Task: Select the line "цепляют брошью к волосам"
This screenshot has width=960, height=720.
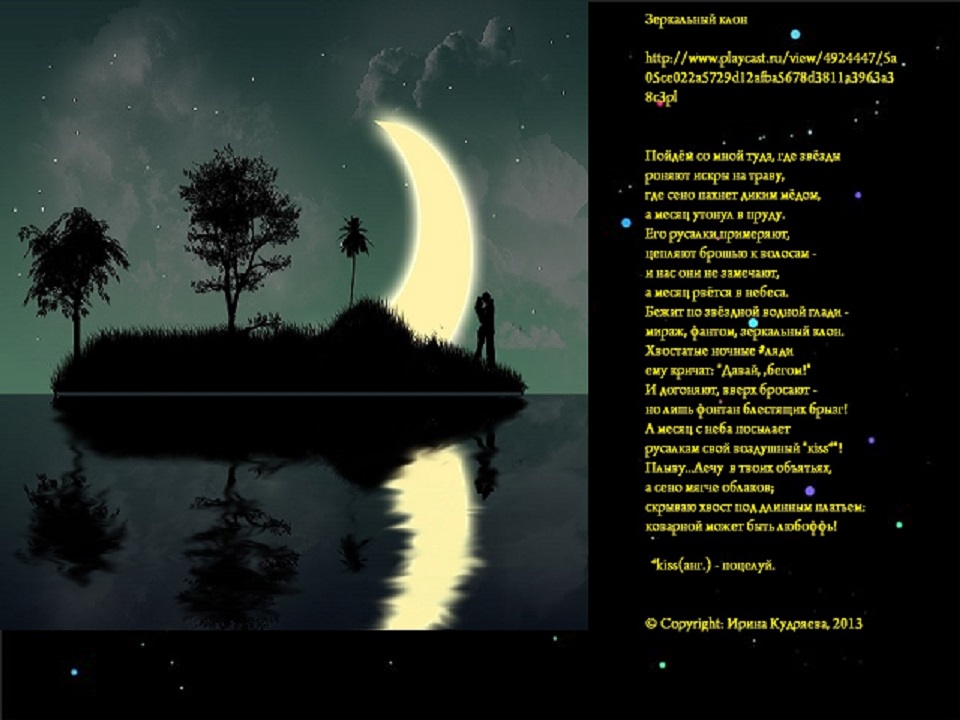Action: [730, 254]
